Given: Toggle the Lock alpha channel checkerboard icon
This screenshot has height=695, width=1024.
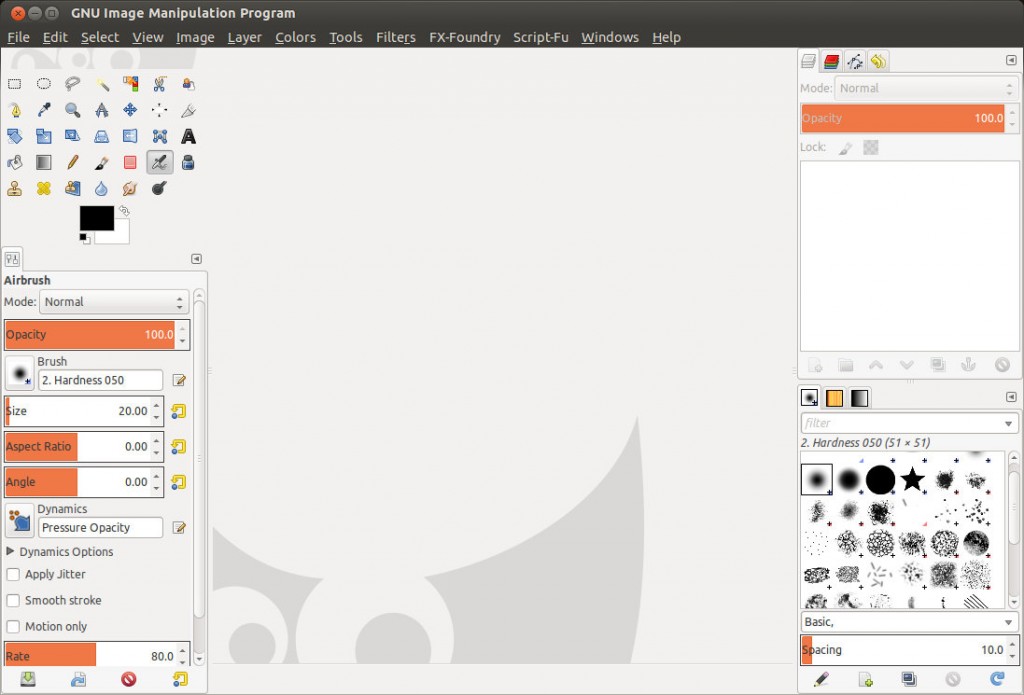Looking at the screenshot, I should click(871, 148).
